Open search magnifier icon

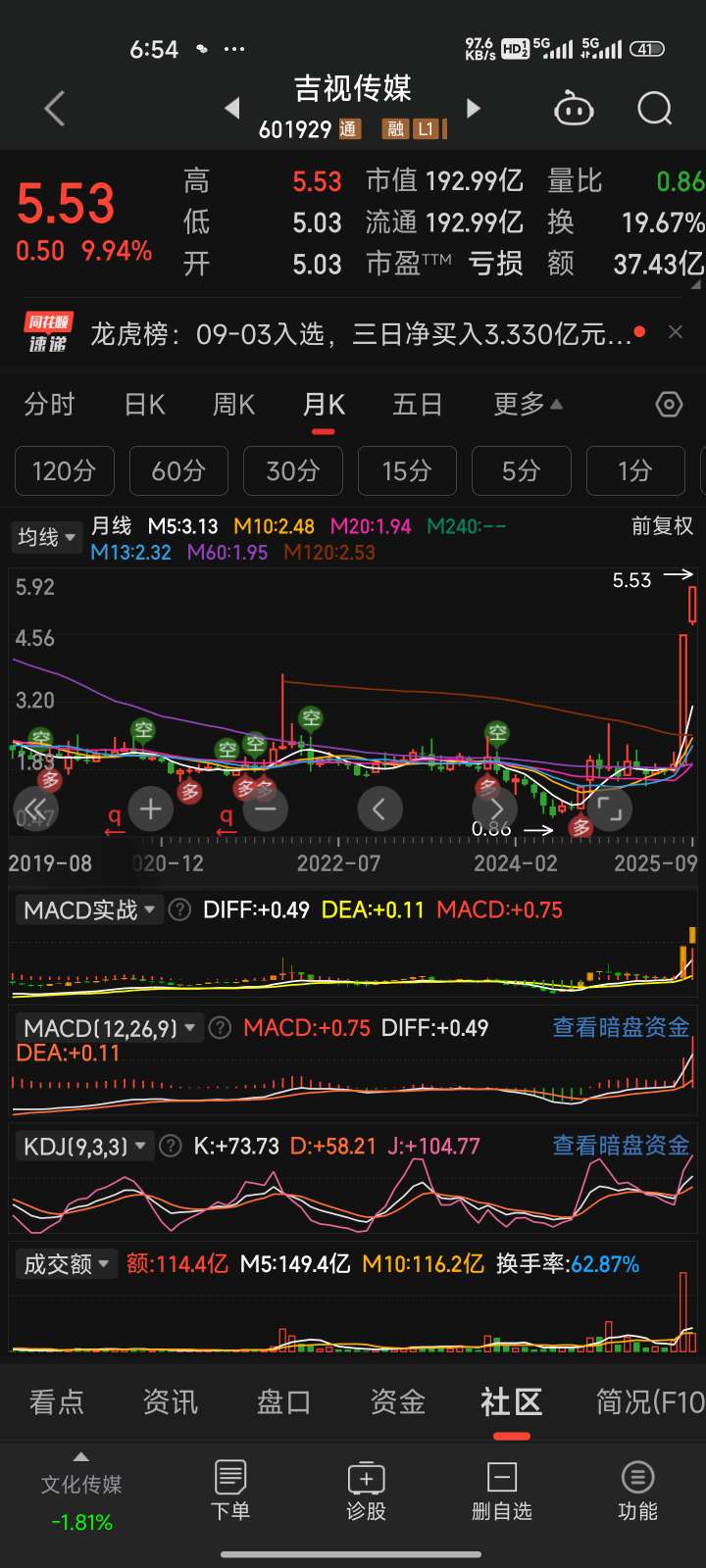point(654,108)
